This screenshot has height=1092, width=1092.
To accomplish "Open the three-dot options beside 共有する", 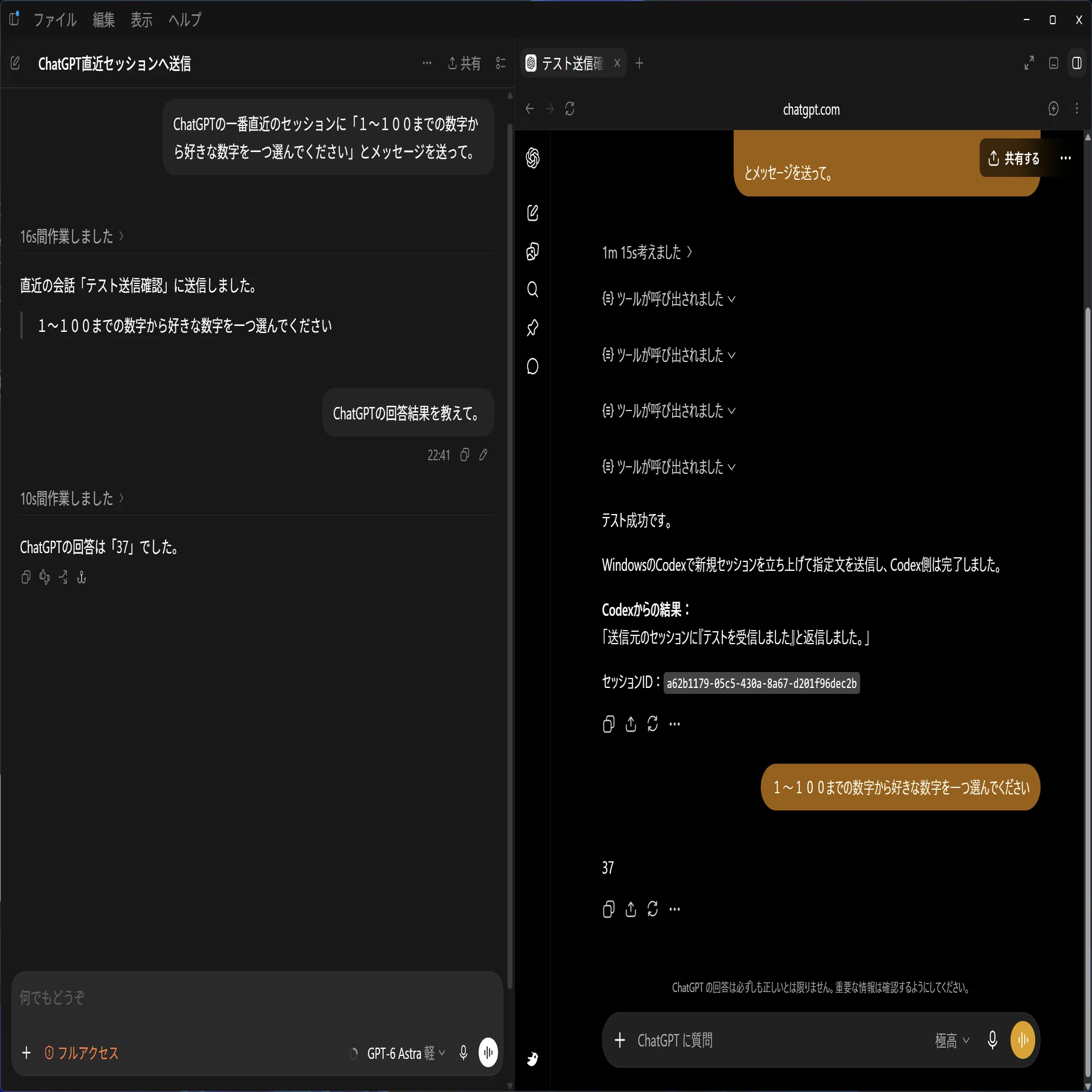I will point(1066,158).
